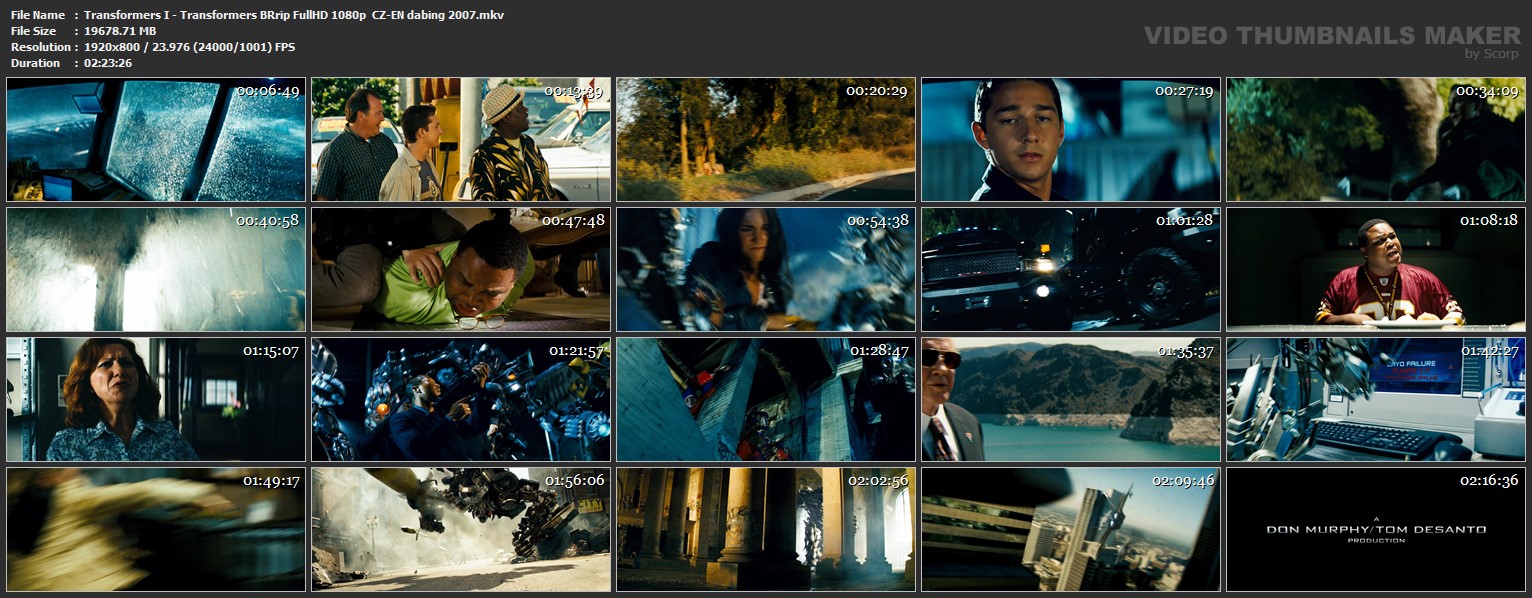
Task: Open the red-haired woman thumbnail at 01:15:07
Action: pos(156,399)
